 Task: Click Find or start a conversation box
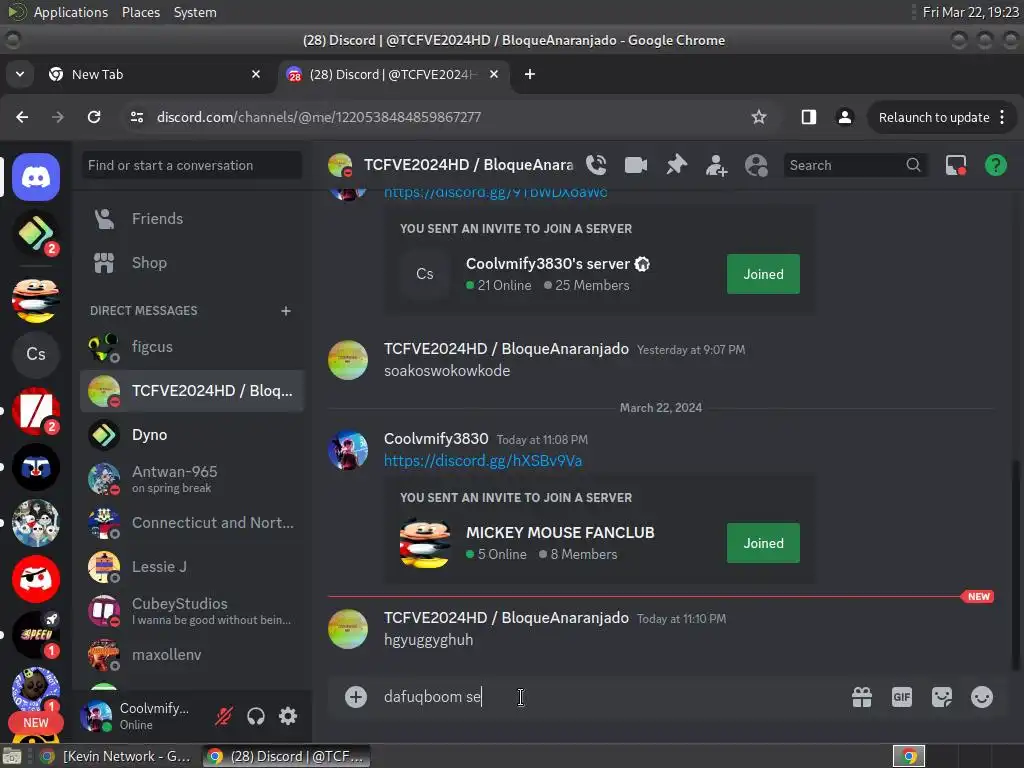point(192,165)
